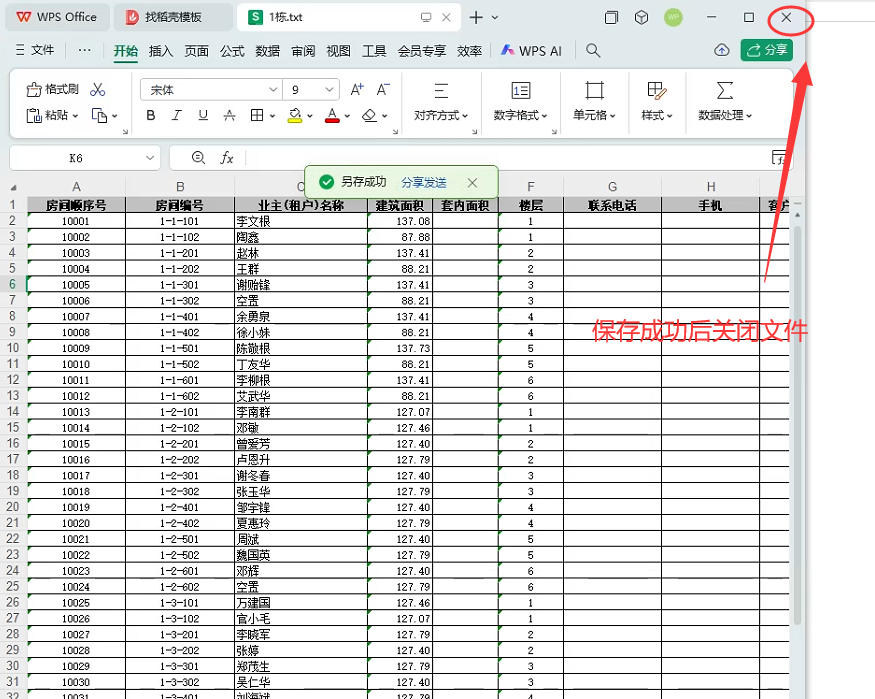Screen dimensions: 875x699
Task: Select the column F header
Action: click(x=531, y=187)
